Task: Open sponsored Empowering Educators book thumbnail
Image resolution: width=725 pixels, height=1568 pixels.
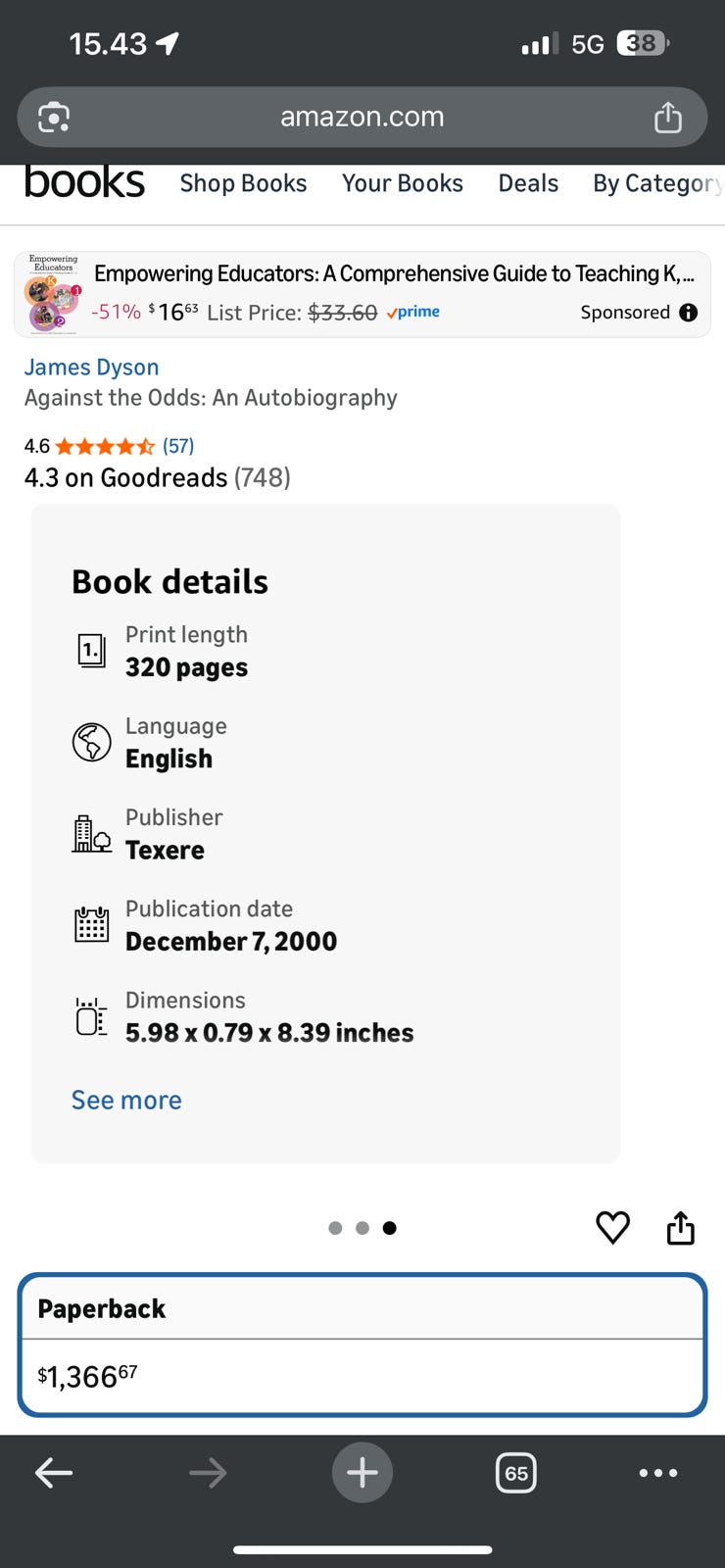Action: [54, 294]
